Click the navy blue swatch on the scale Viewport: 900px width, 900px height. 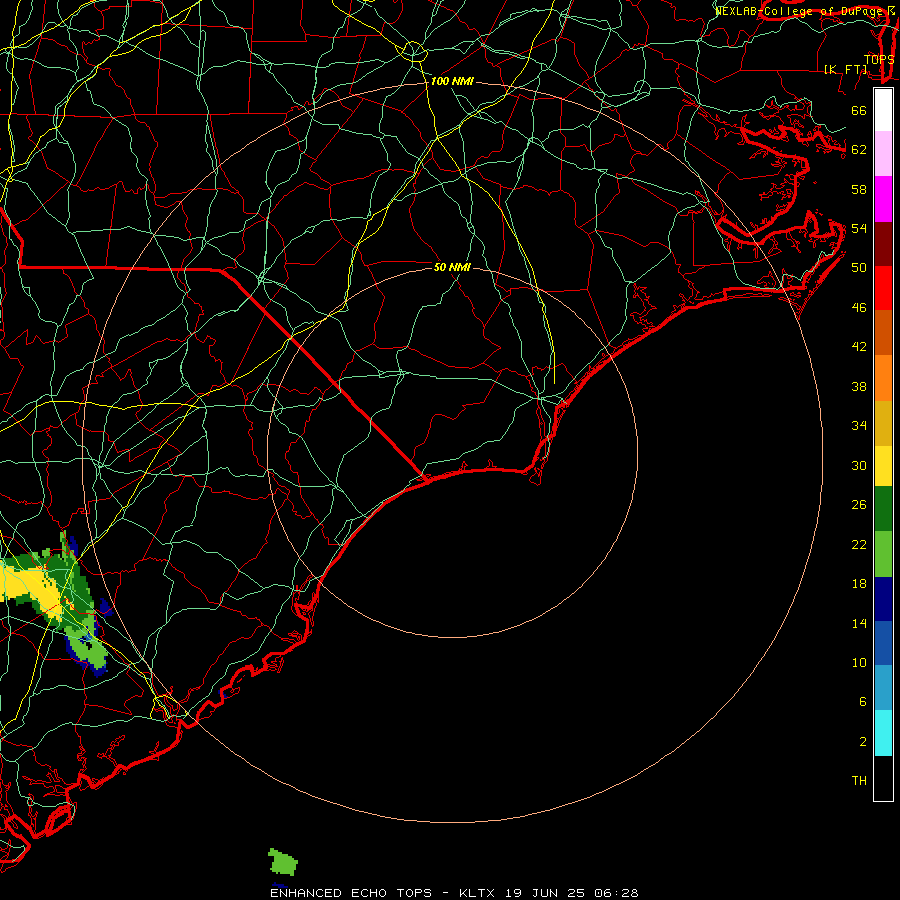tap(883, 599)
